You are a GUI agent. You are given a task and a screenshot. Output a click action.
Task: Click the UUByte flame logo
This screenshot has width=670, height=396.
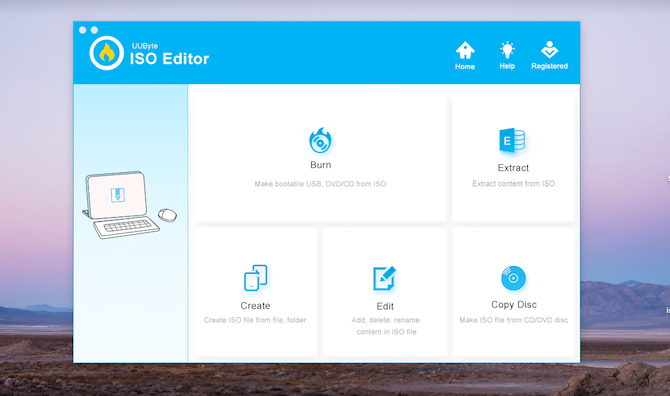[x=106, y=53]
